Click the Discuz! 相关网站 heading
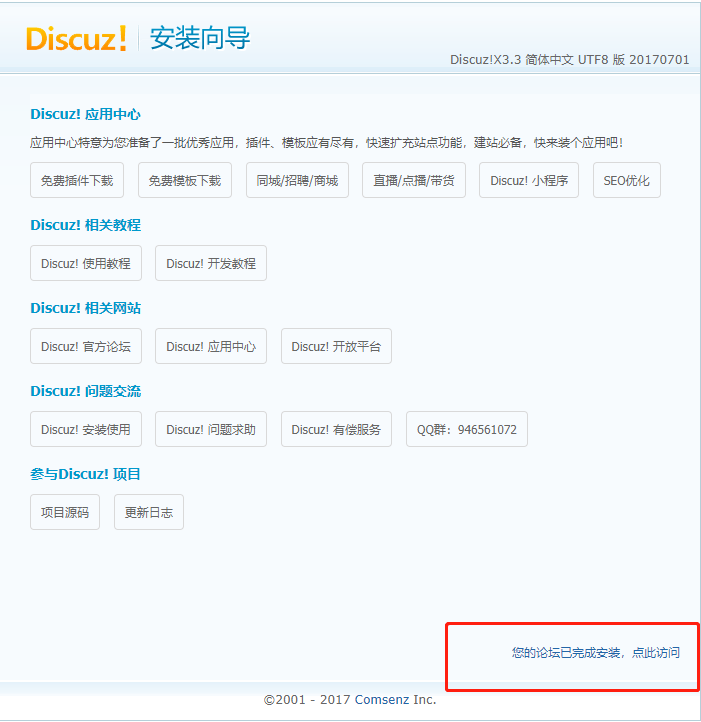 (x=86, y=308)
